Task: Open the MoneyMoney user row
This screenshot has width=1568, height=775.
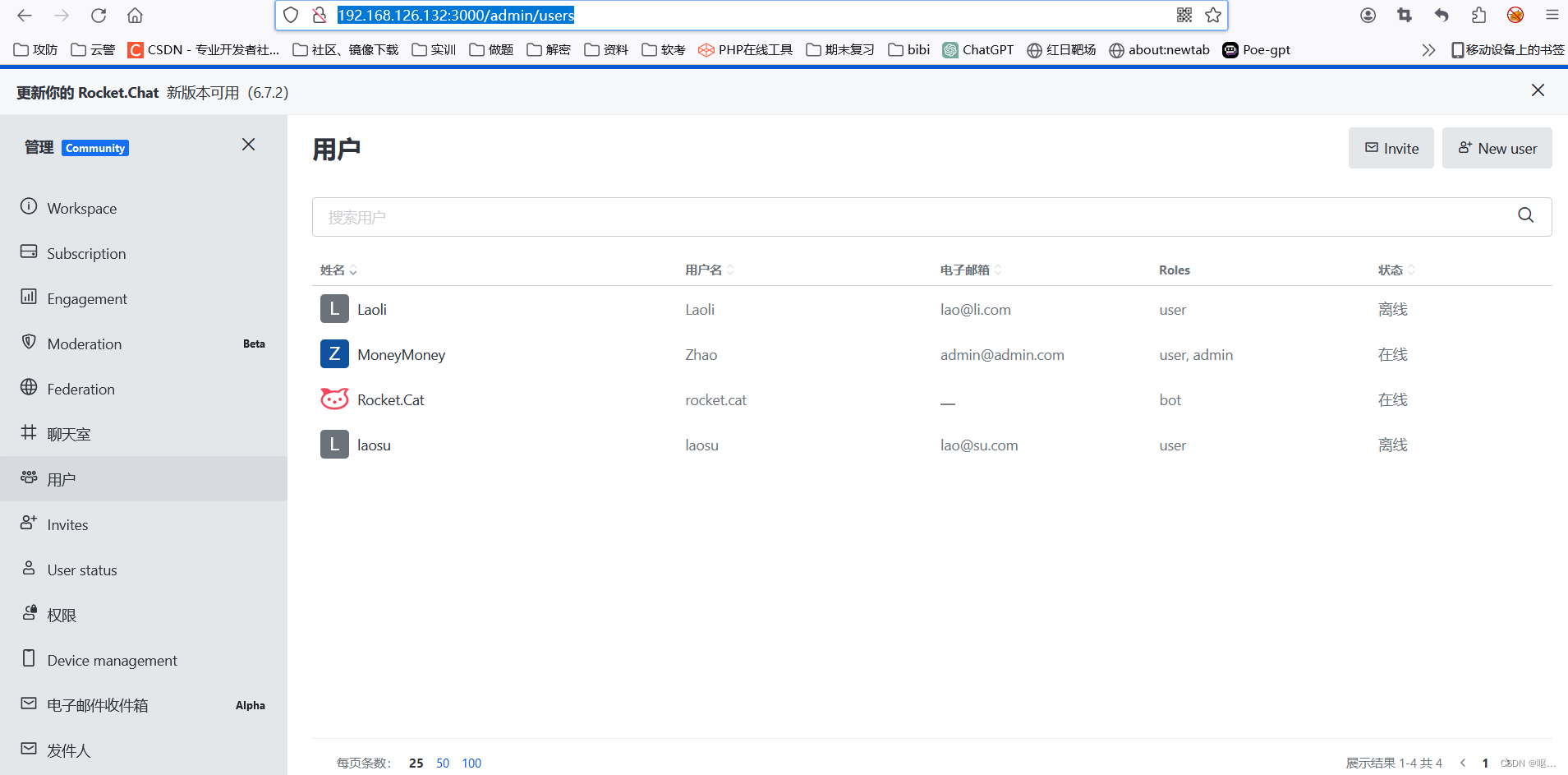Action: tap(932, 354)
